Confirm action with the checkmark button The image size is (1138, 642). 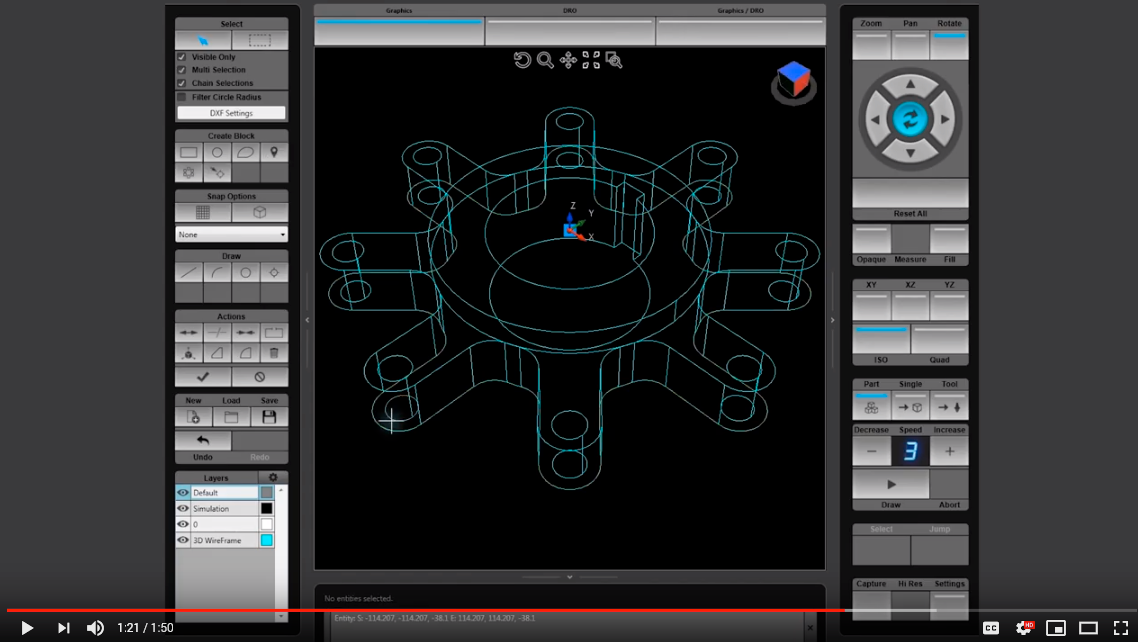tap(203, 376)
